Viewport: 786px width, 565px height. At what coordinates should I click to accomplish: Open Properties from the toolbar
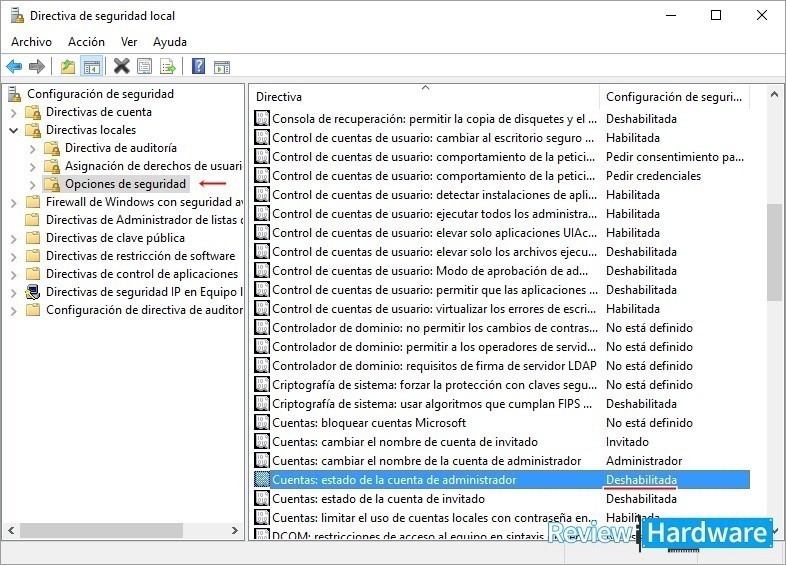(x=145, y=67)
